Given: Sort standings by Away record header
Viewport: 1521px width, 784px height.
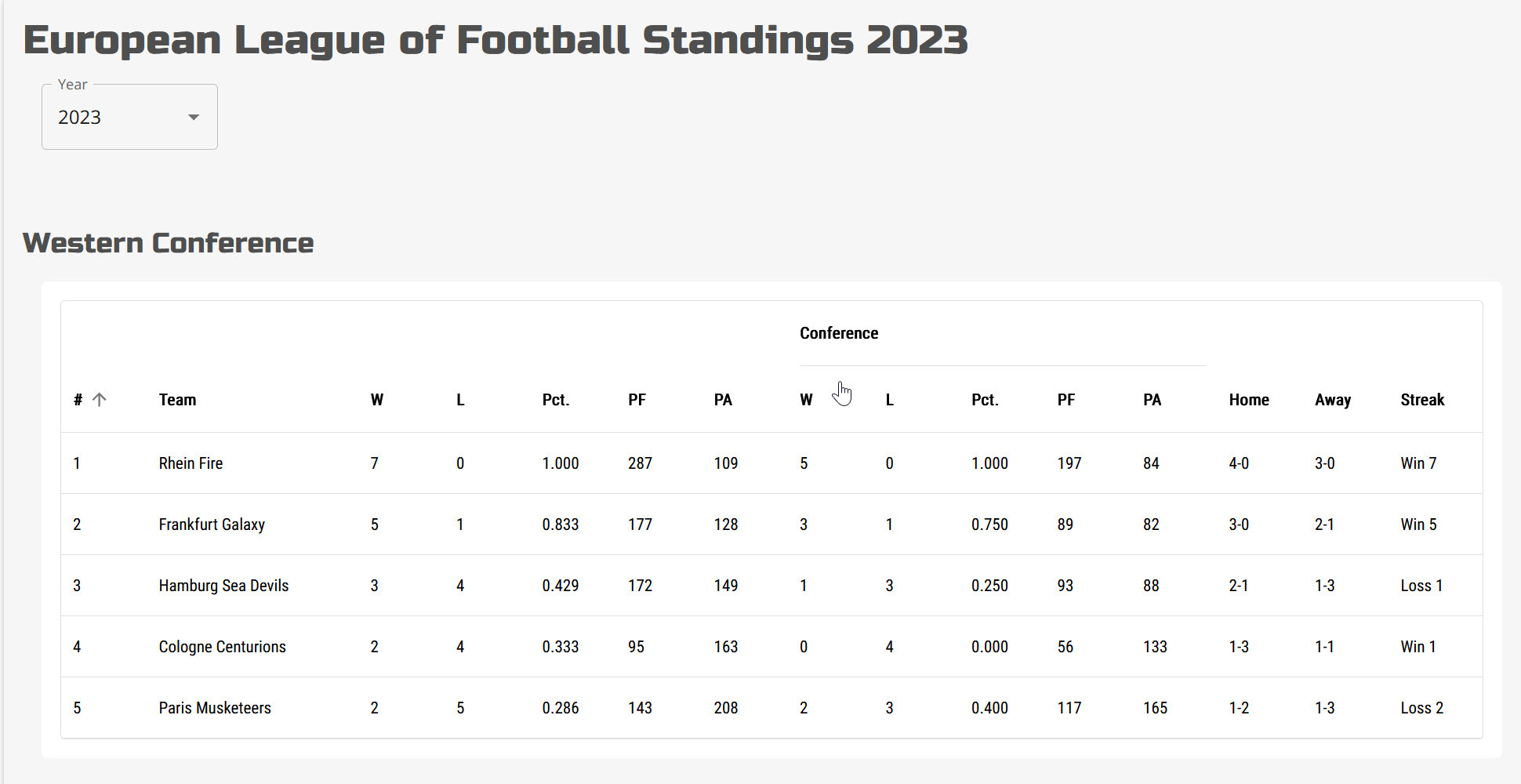Looking at the screenshot, I should click(1333, 400).
